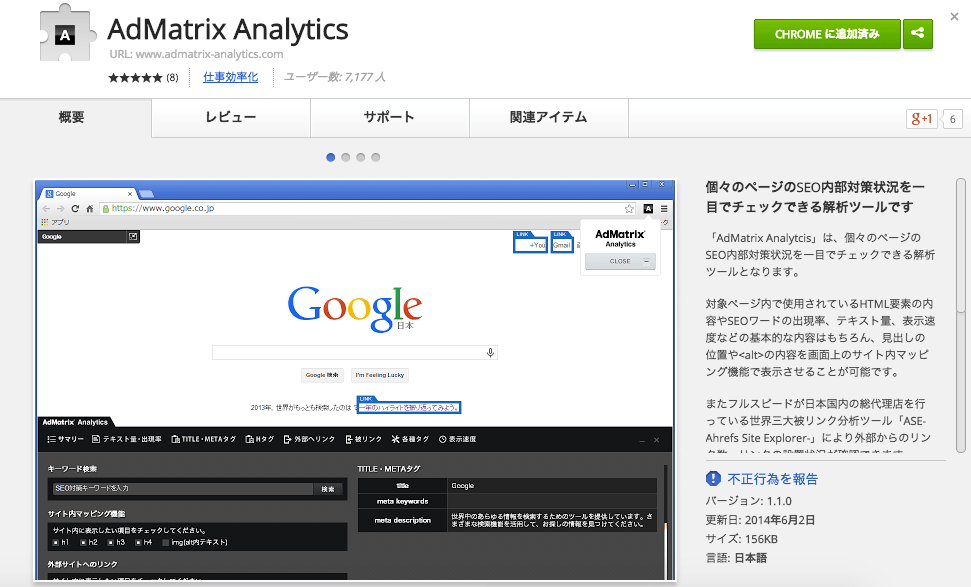
Task: Click the CLOSE button in AdMatrix popup
Action: click(x=620, y=261)
